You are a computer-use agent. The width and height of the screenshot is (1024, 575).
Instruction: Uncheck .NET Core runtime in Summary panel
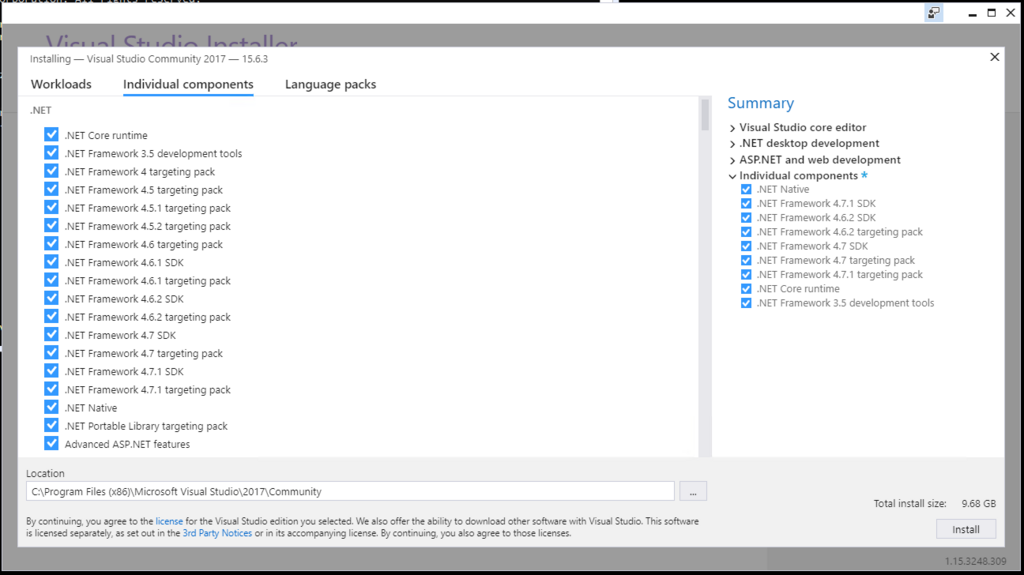(746, 289)
